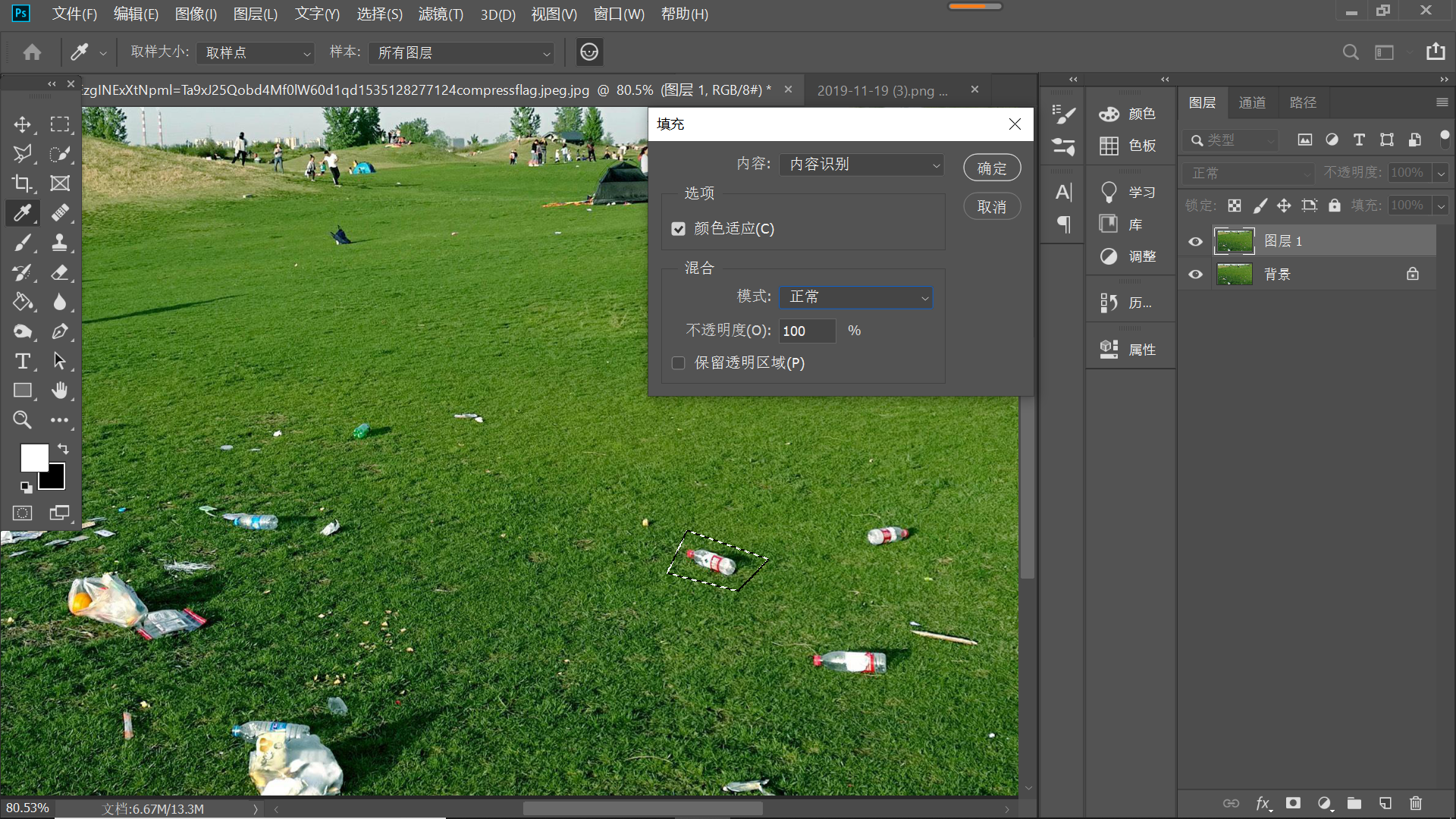
Task: Open the search icon in options bar
Action: pos(1351,52)
